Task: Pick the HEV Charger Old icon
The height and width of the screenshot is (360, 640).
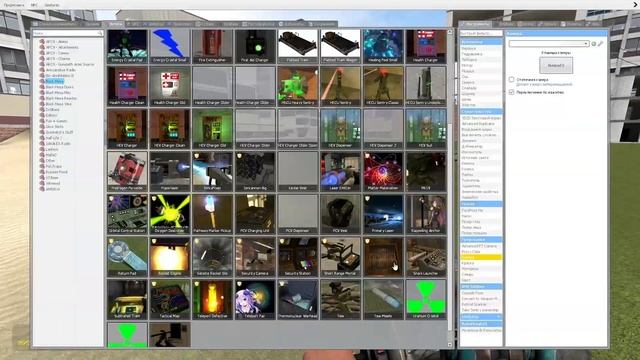Action: coord(212,129)
